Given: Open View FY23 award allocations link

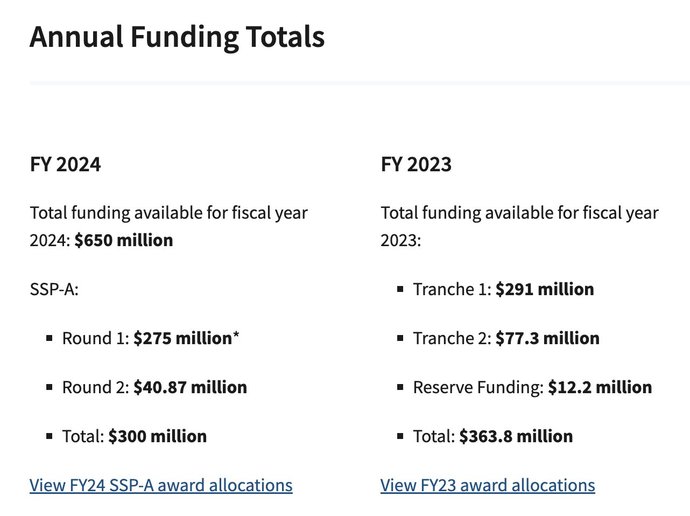Looking at the screenshot, I should (488, 485).
